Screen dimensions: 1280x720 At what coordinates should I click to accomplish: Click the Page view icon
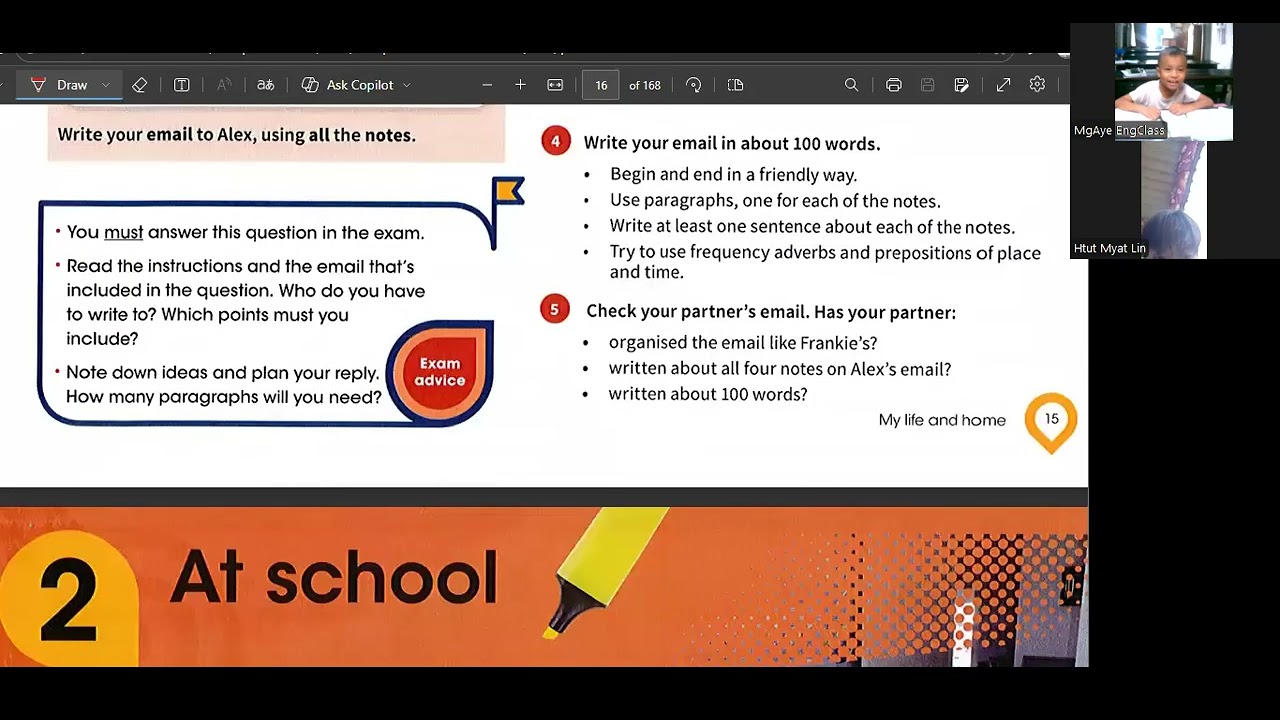[736, 85]
